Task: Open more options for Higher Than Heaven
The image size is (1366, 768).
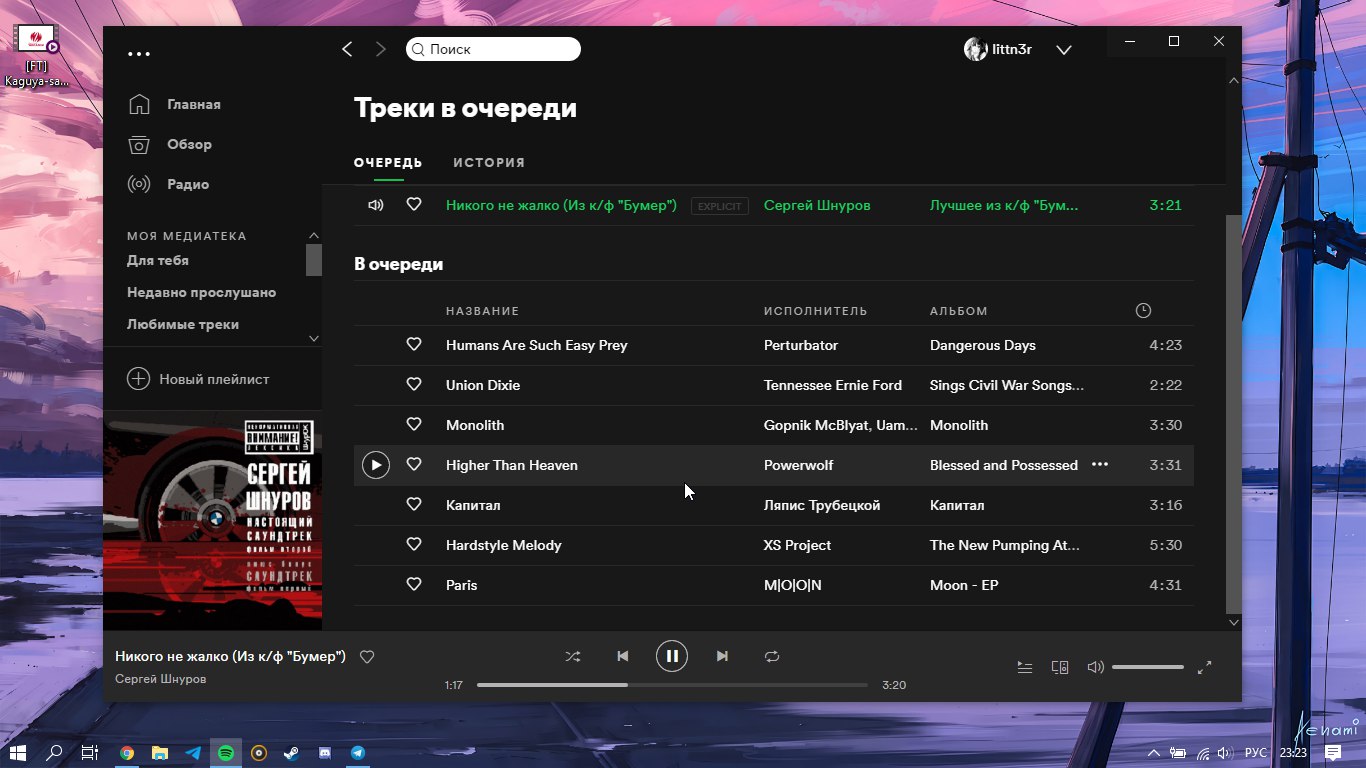Action: point(1100,465)
